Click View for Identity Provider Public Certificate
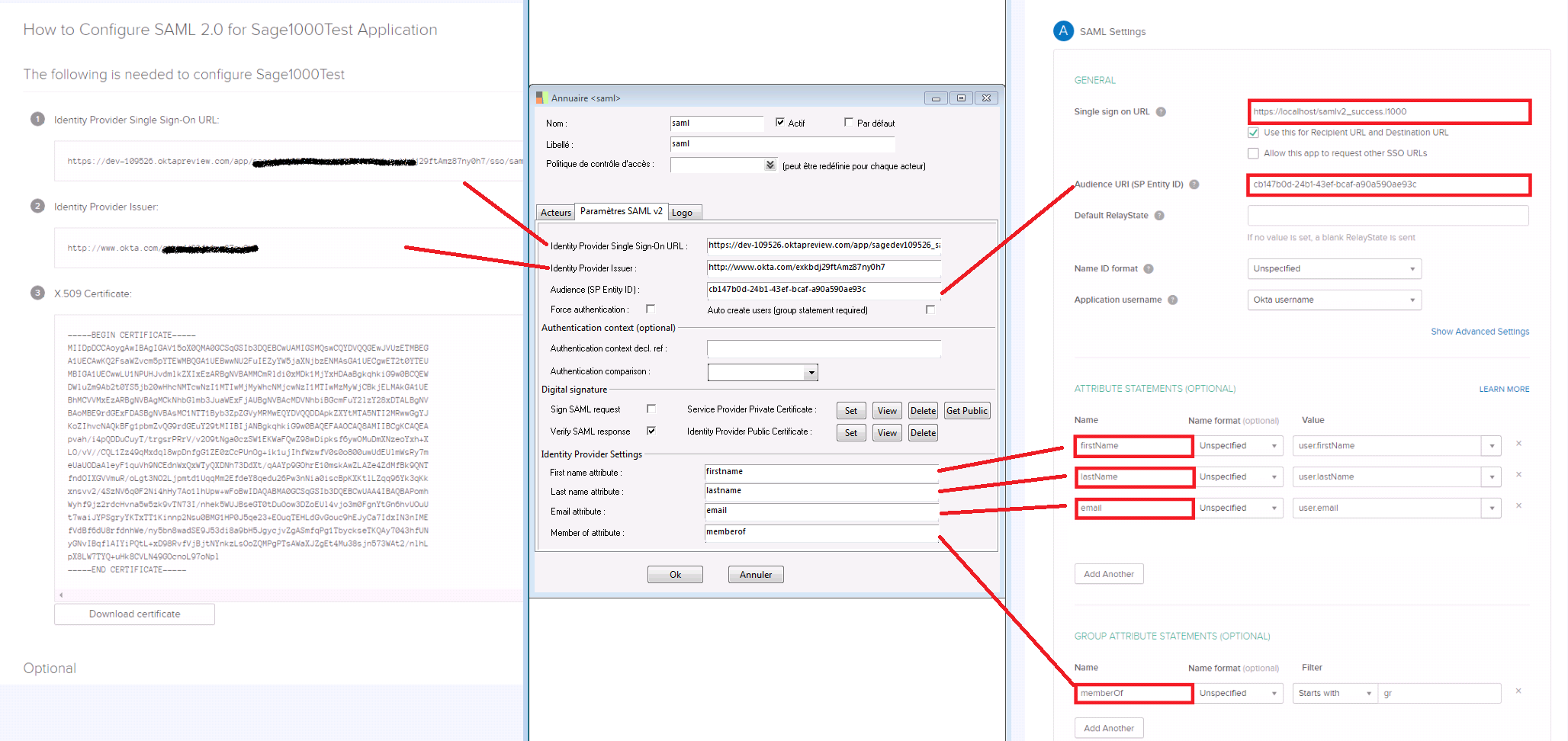This screenshot has width=1568, height=741. click(x=887, y=433)
